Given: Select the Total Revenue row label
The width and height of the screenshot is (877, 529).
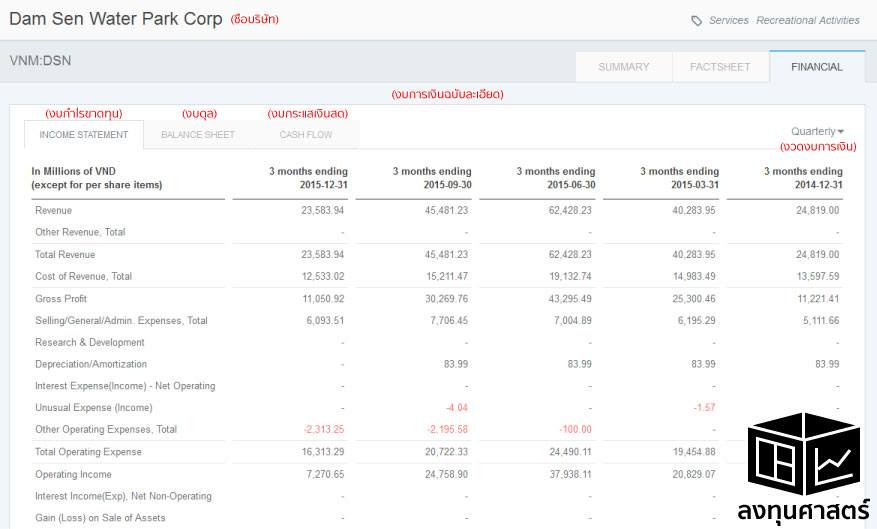Looking at the screenshot, I should coord(65,254).
